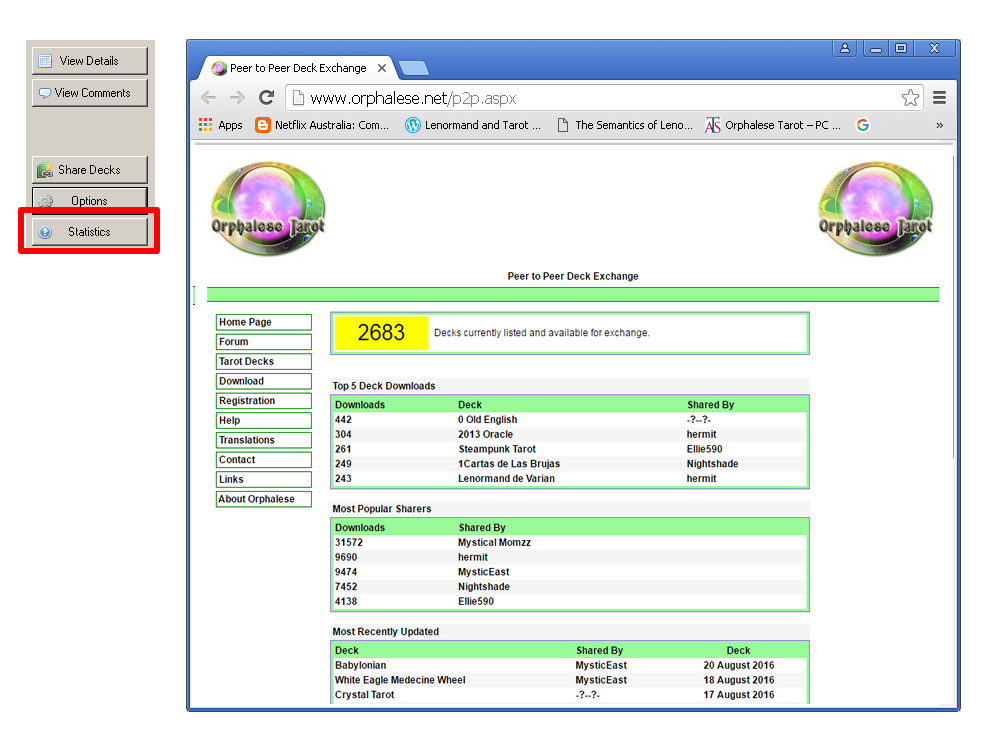
Task: Select the Lenormand de Varian deck entry
Action: coord(506,478)
